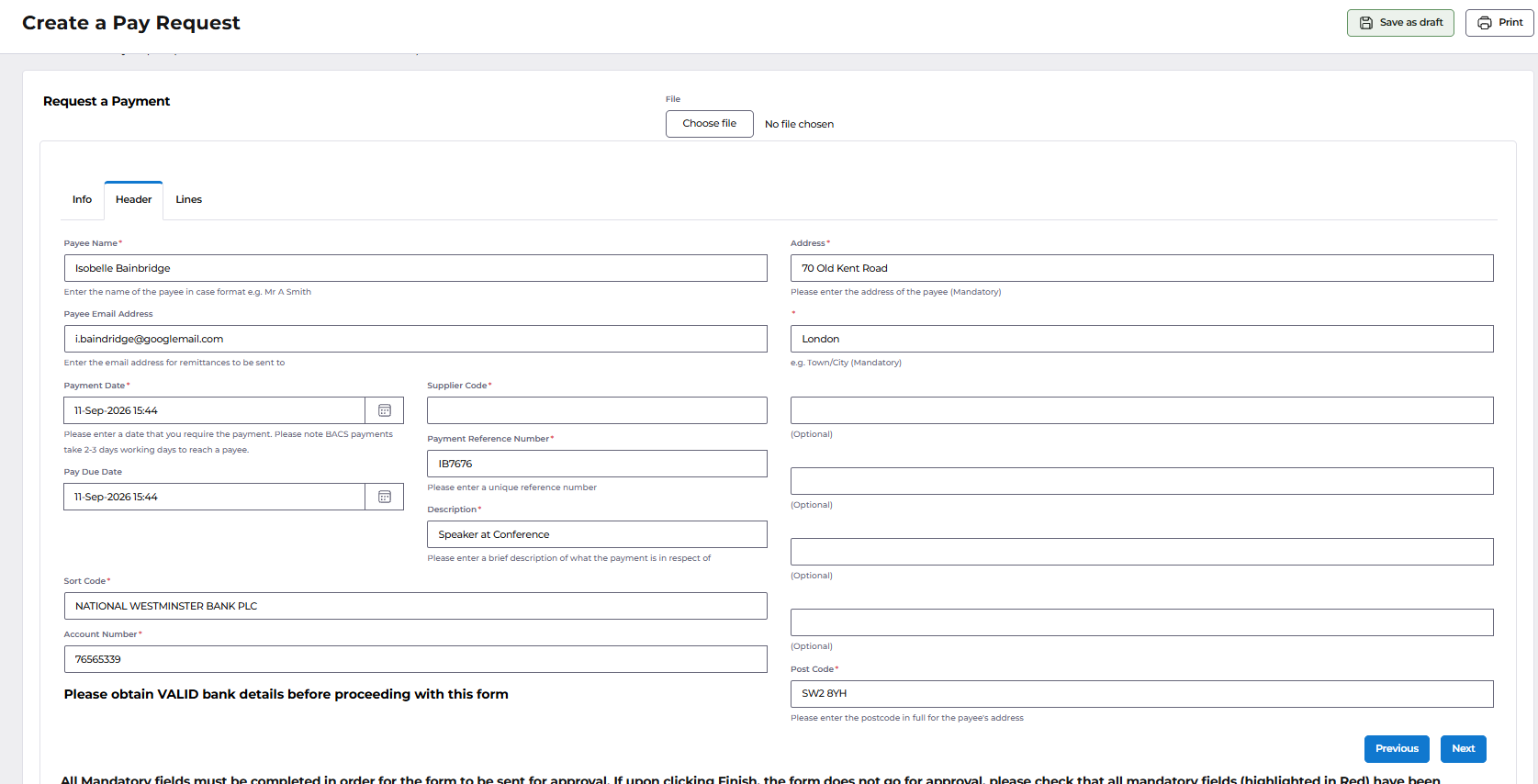Click the Choose file button
Image resolution: width=1538 pixels, height=784 pixels.
point(710,124)
